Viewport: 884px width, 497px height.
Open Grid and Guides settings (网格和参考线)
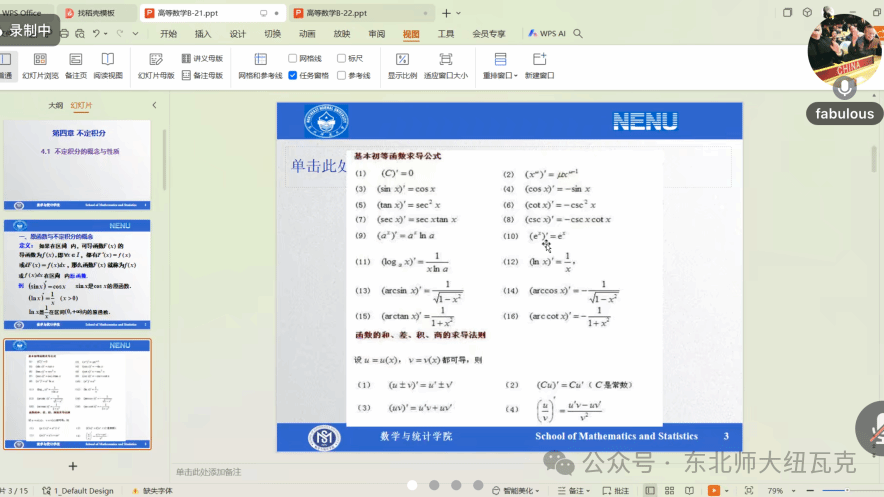[260, 66]
